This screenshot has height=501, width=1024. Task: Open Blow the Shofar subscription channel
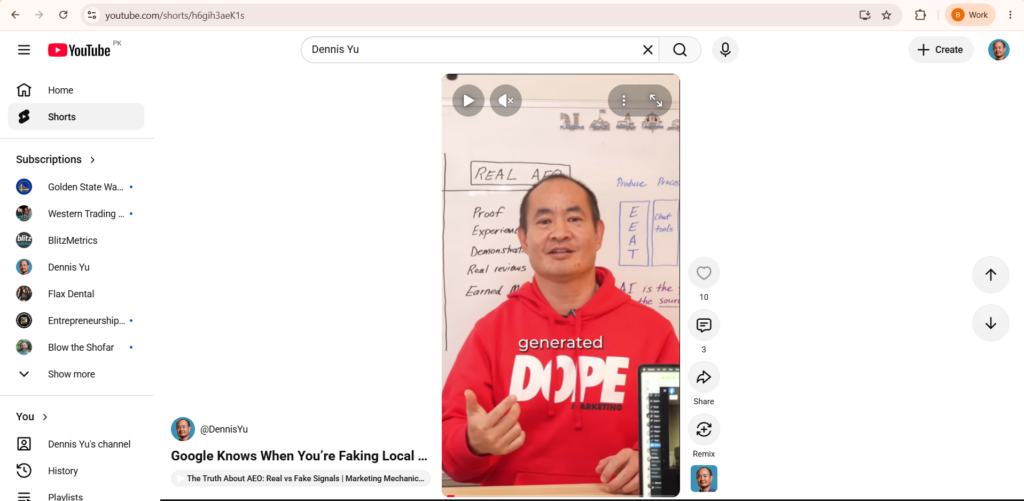tap(76, 347)
